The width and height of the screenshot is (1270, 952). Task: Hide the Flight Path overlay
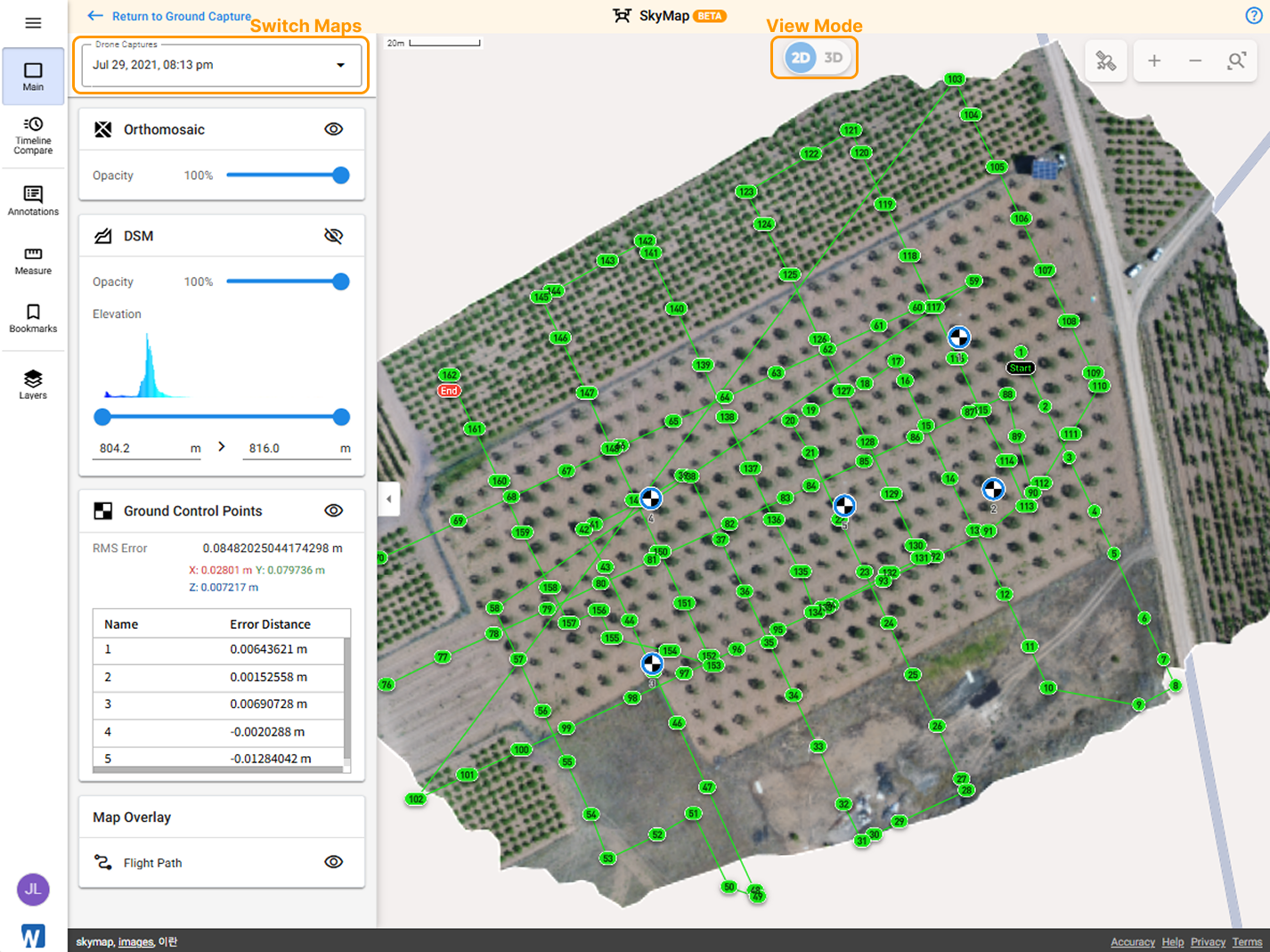click(334, 862)
